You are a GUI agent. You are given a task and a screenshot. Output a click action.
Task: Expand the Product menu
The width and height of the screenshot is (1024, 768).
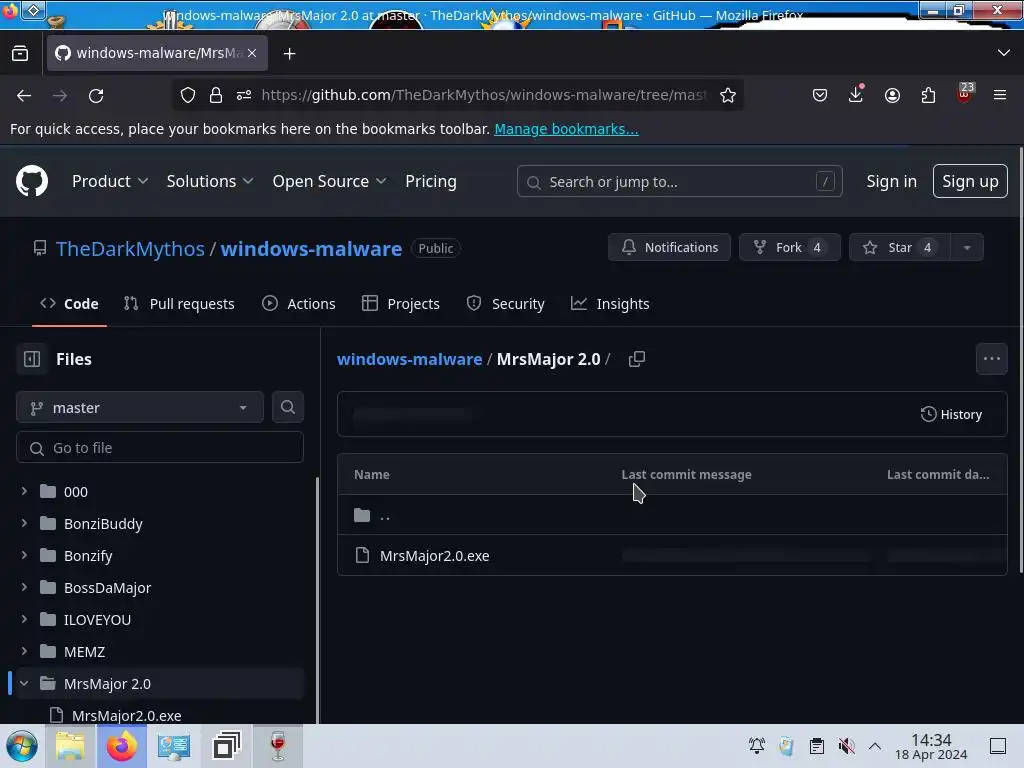click(110, 181)
